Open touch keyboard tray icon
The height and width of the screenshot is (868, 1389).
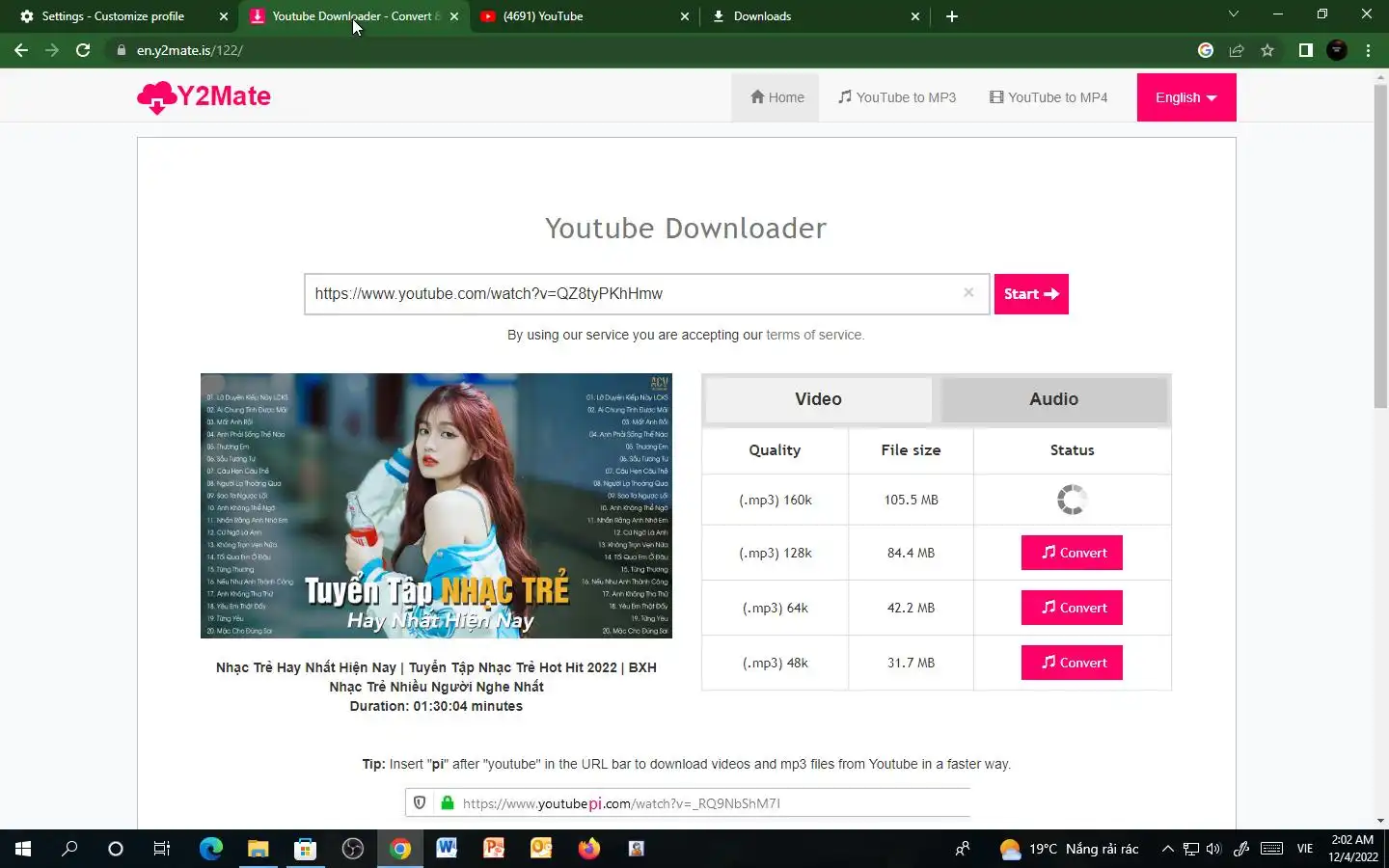pyautogui.click(x=1272, y=849)
